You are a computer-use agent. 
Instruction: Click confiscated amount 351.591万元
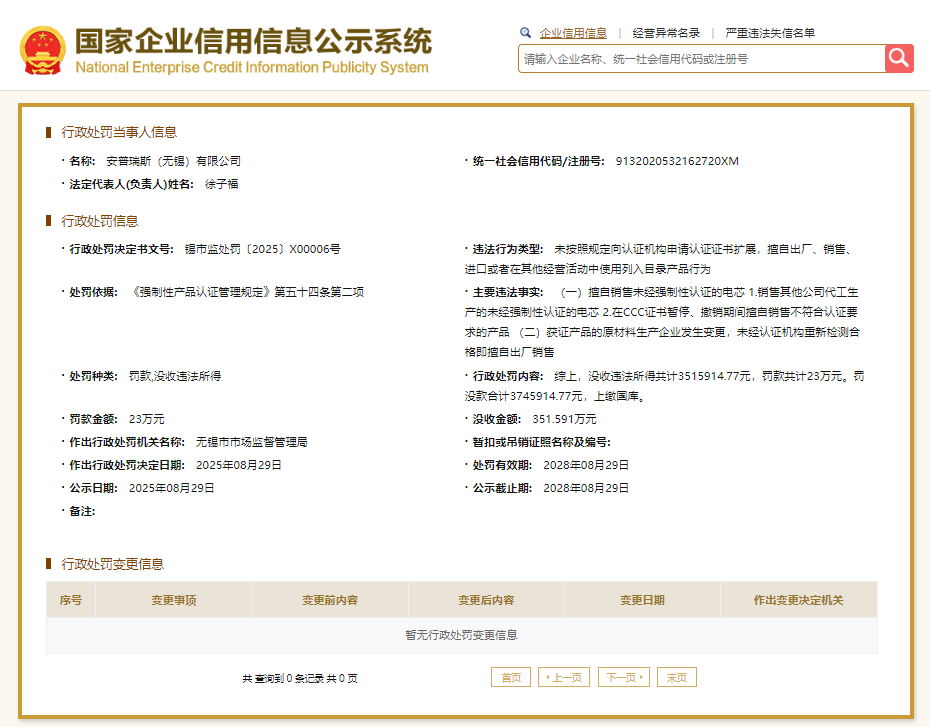point(564,419)
